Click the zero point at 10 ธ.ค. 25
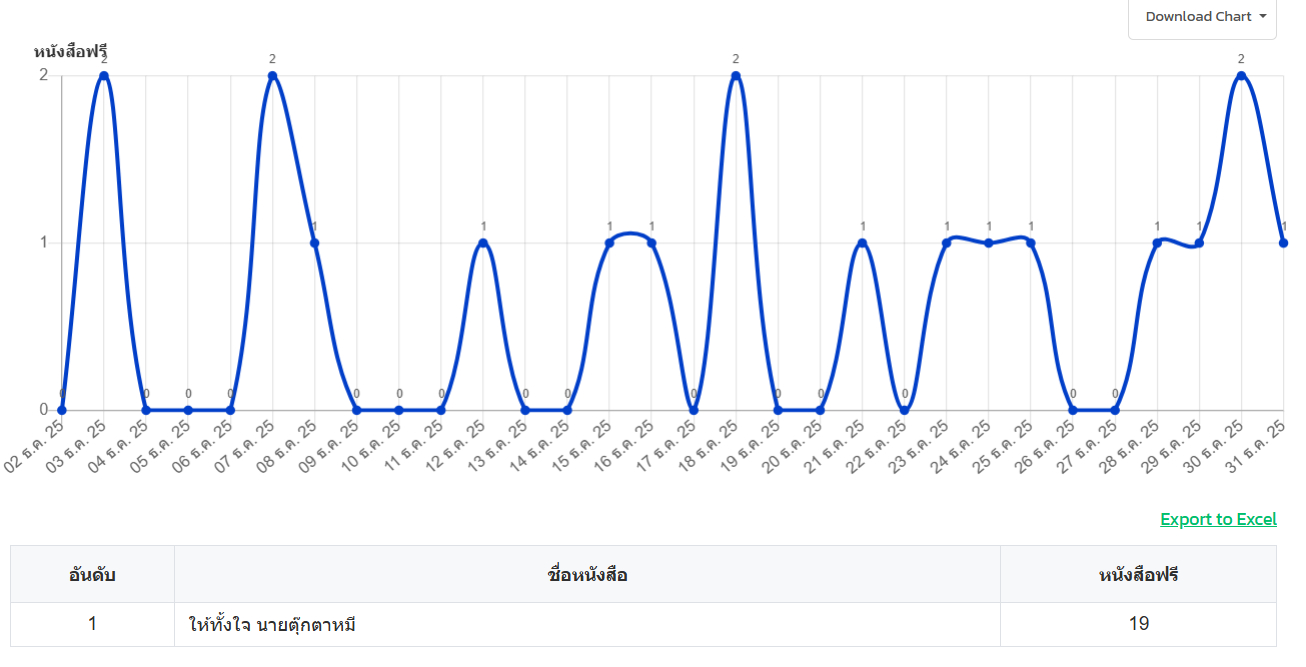1306x667 pixels. 399,410
